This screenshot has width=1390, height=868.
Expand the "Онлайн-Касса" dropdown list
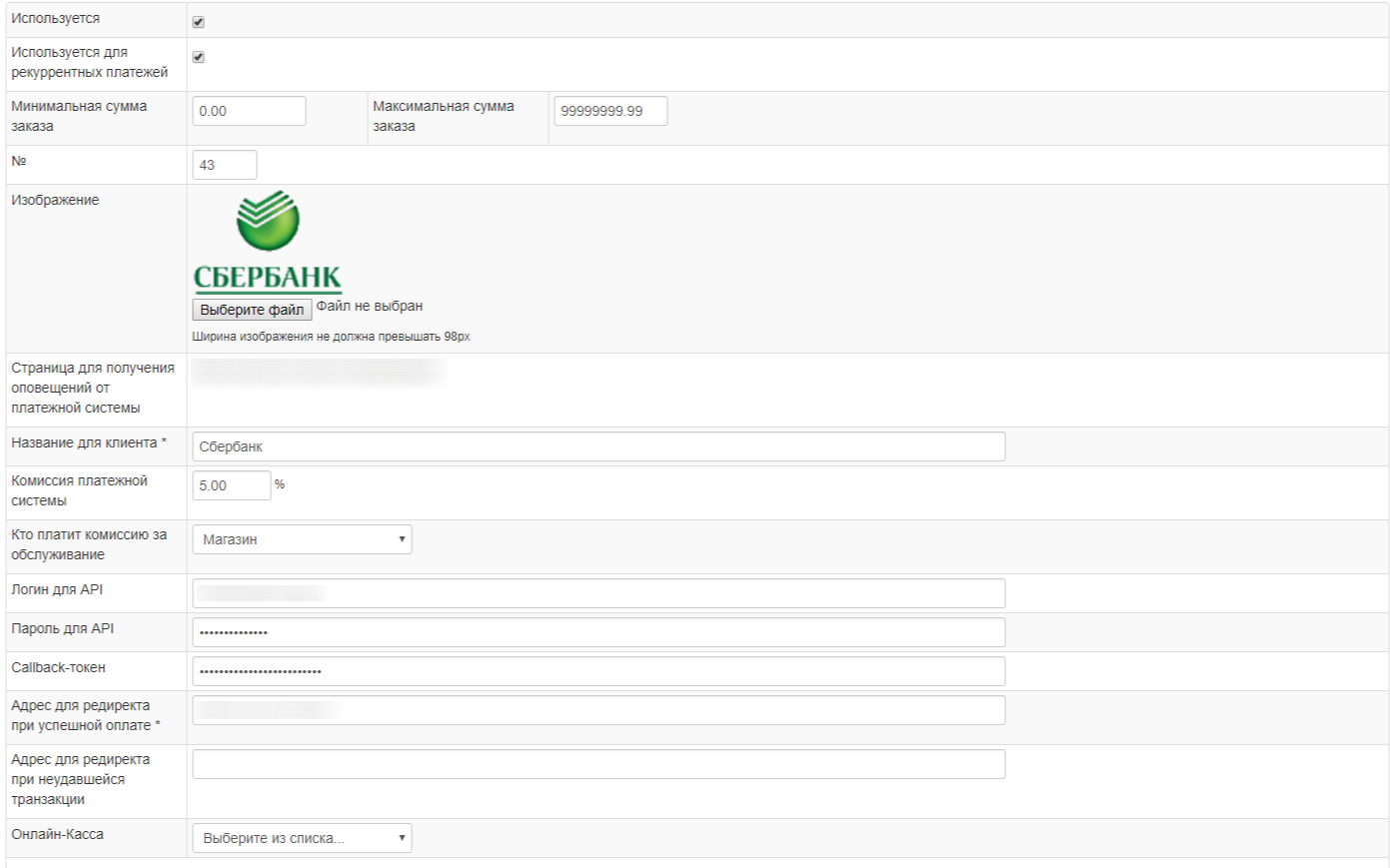[301, 838]
